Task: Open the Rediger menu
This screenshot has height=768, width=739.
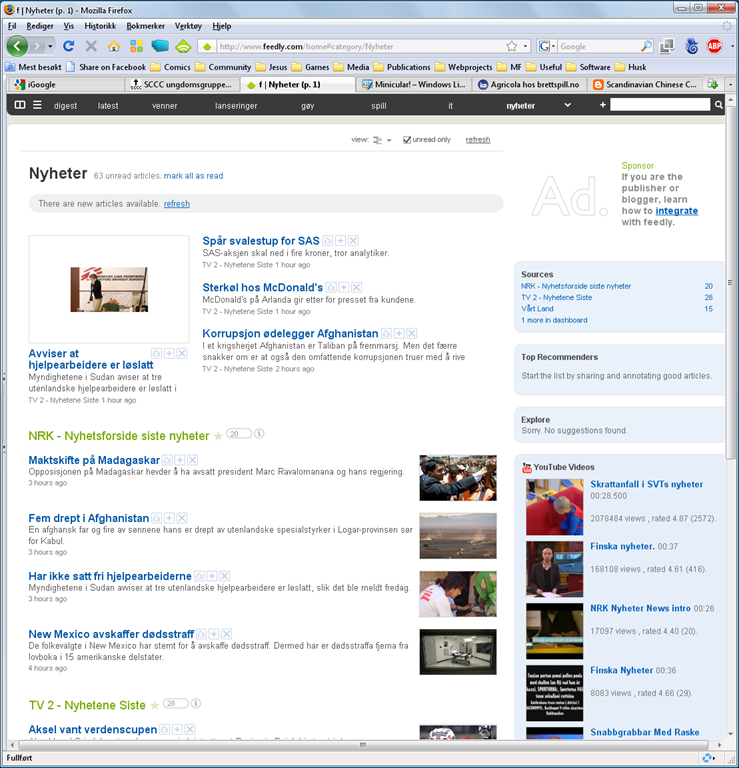Action: click(x=40, y=26)
